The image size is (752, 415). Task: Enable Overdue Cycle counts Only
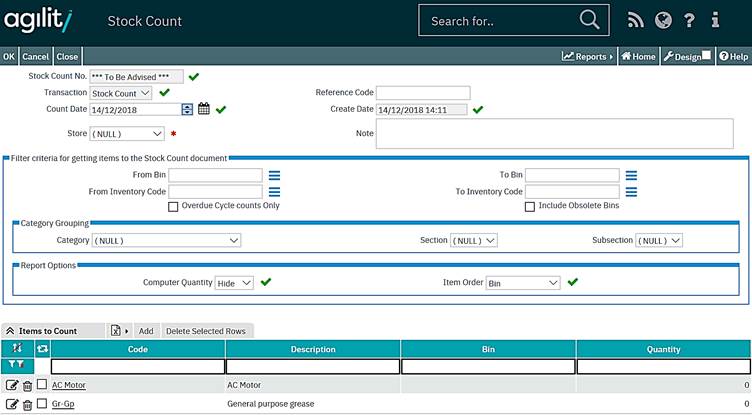173,206
